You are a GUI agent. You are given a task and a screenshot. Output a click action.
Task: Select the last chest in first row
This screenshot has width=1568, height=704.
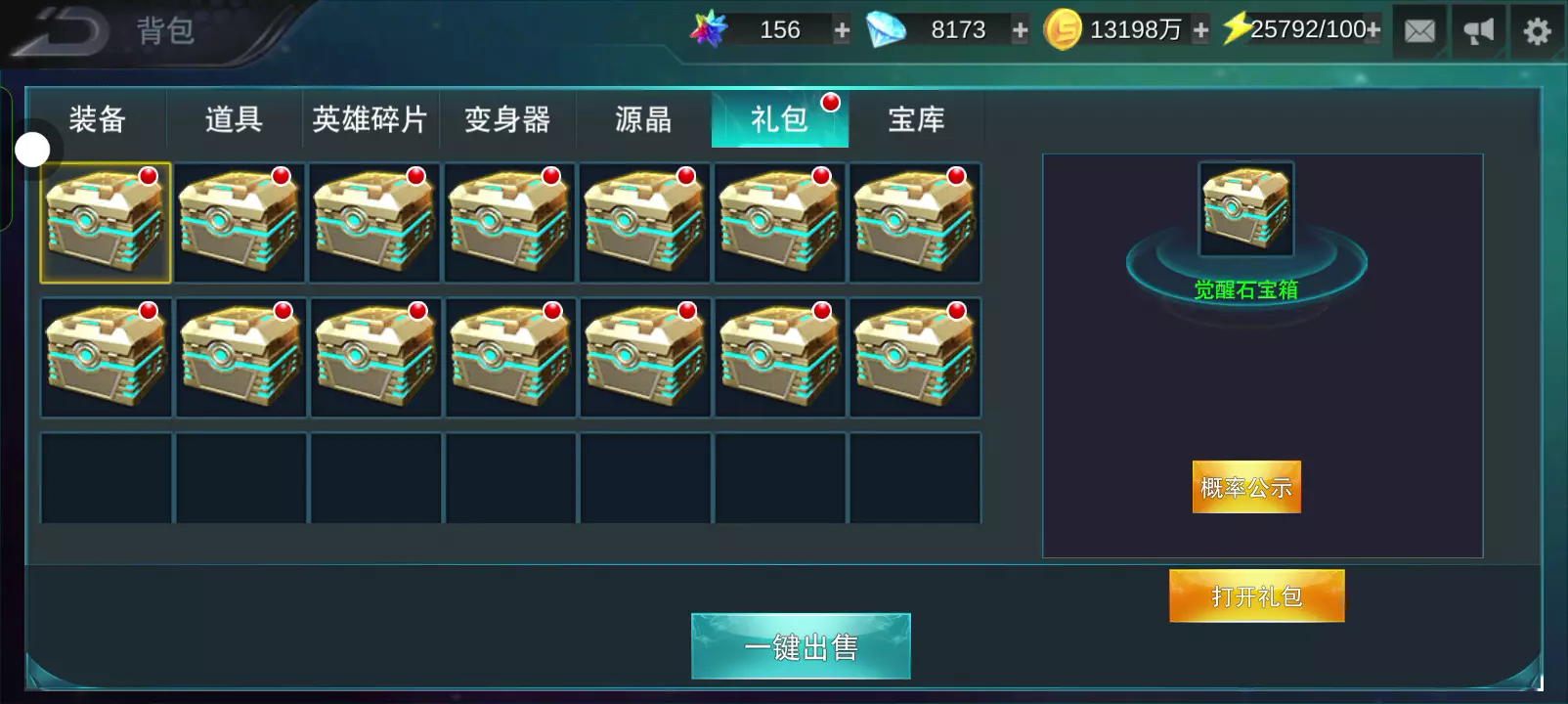tap(915, 223)
